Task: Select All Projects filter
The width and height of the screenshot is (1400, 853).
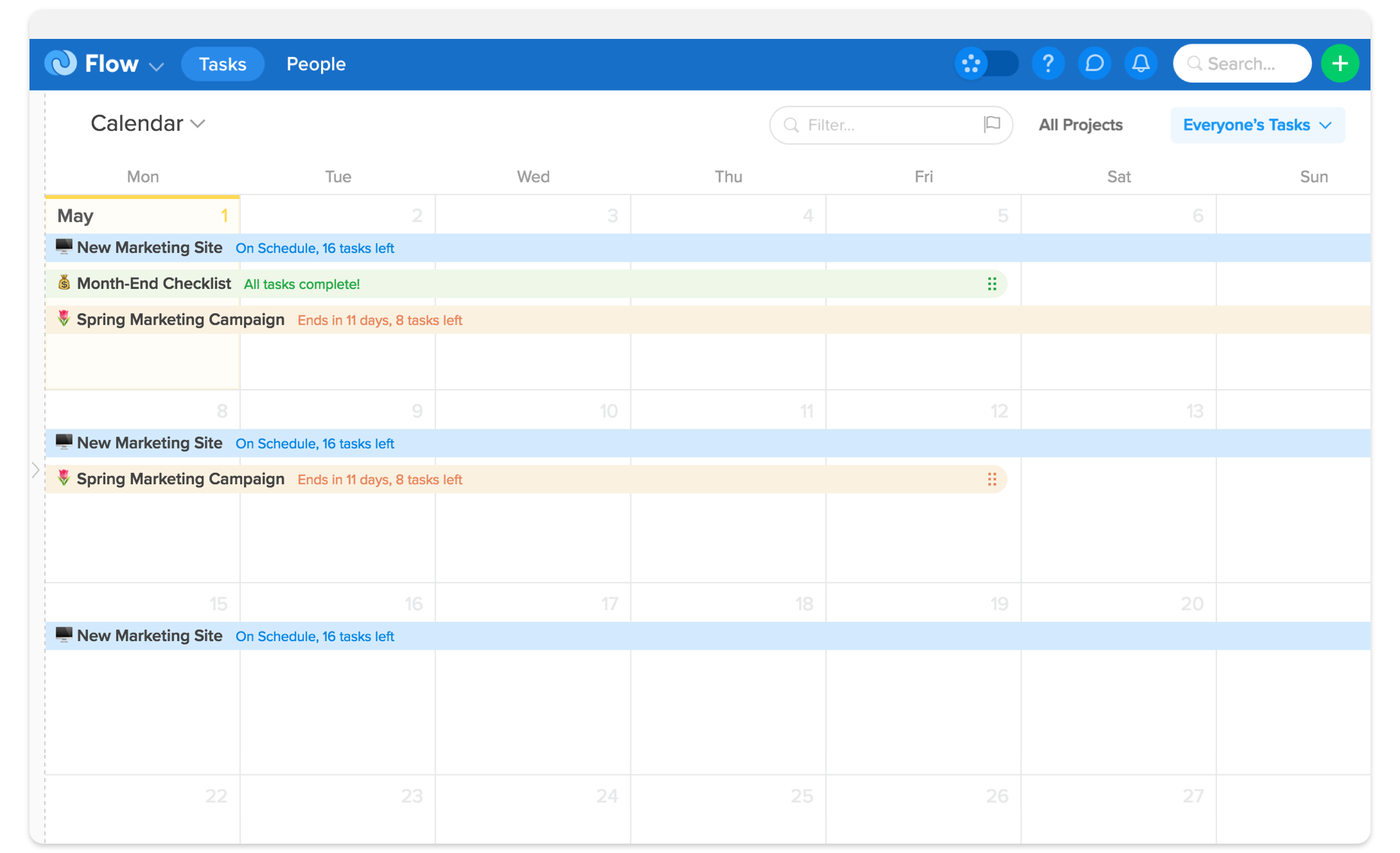Action: (1080, 125)
